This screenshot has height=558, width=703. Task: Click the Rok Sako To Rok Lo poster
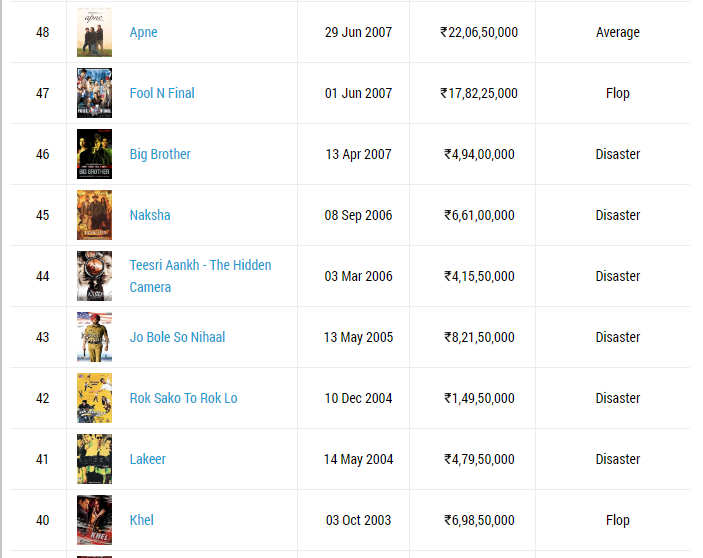(94, 398)
